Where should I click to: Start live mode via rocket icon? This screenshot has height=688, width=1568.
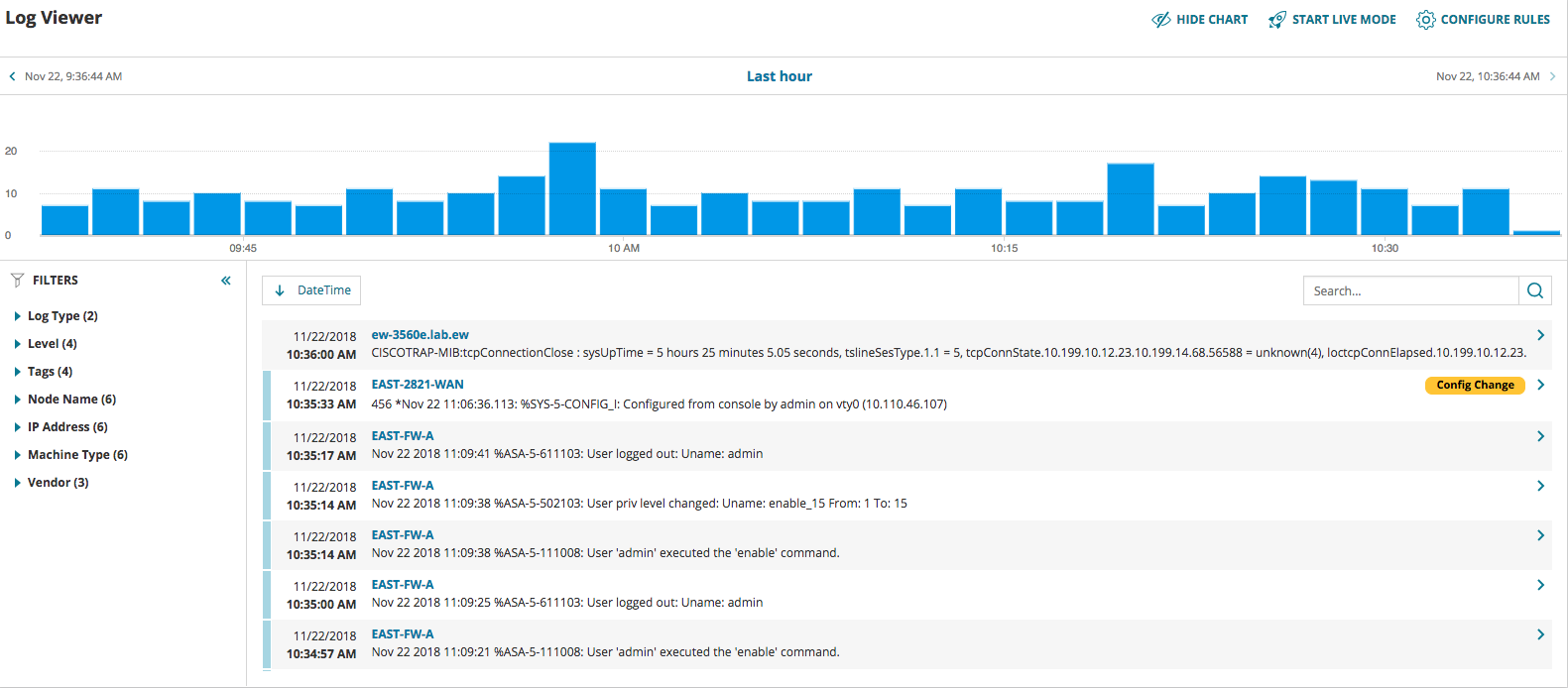(1277, 20)
